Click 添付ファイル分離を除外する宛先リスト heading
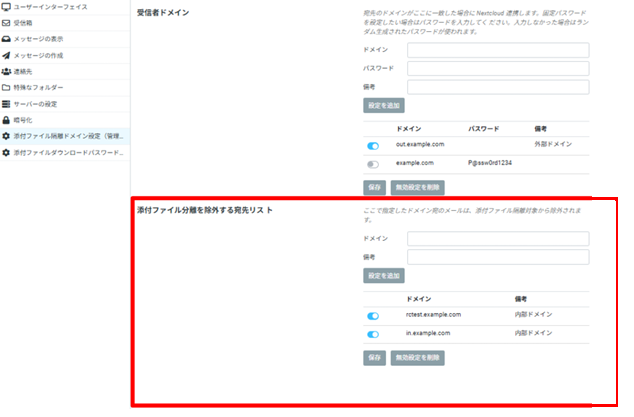This screenshot has width=634, height=417. point(205,210)
